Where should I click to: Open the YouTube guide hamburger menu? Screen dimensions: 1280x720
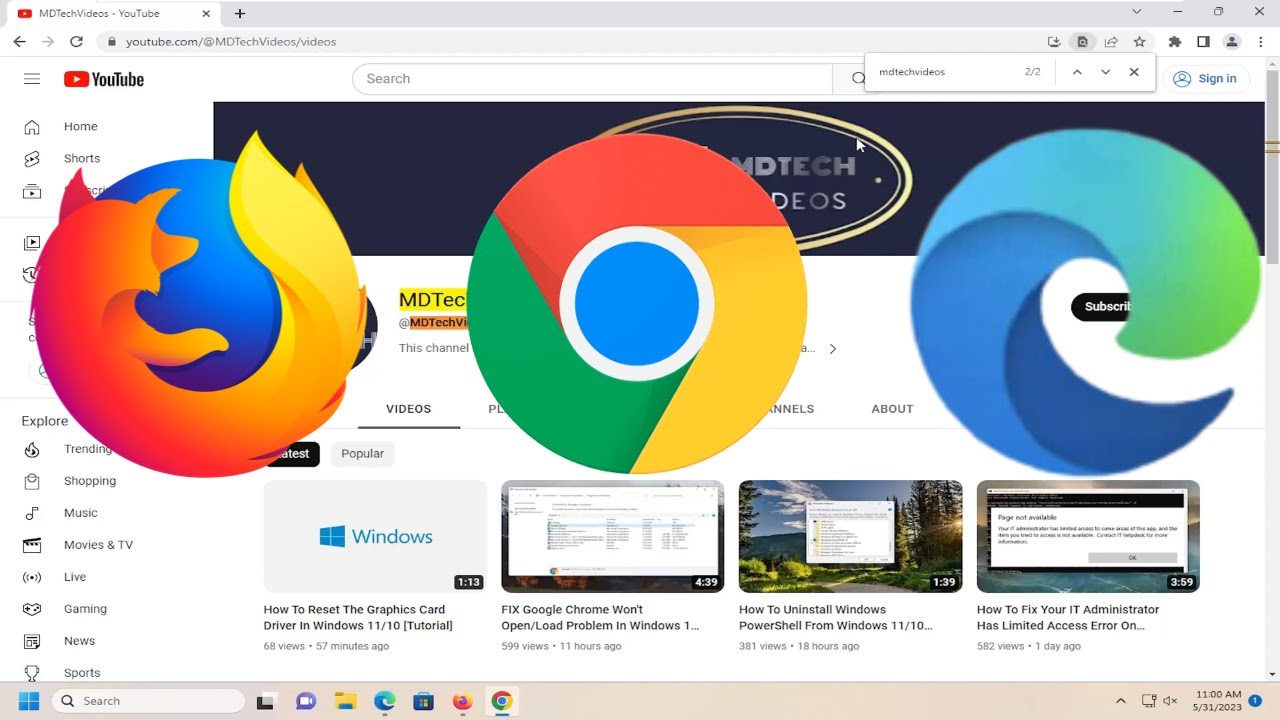pyautogui.click(x=32, y=79)
